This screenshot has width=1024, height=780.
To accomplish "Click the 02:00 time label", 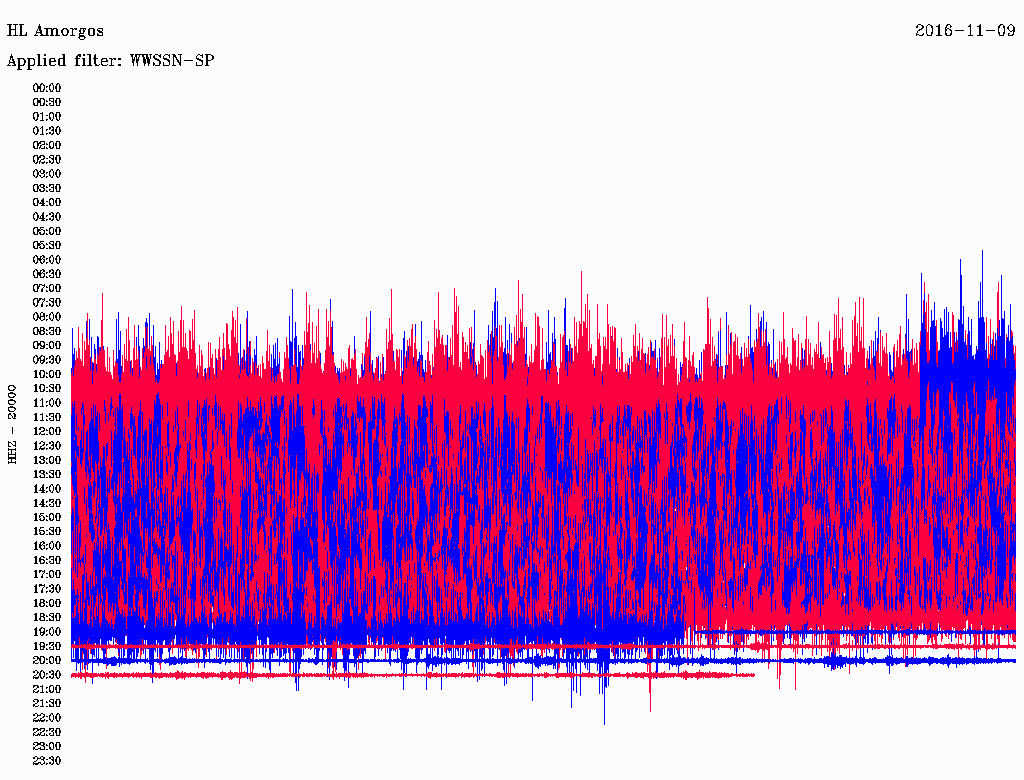I will click(x=47, y=146).
